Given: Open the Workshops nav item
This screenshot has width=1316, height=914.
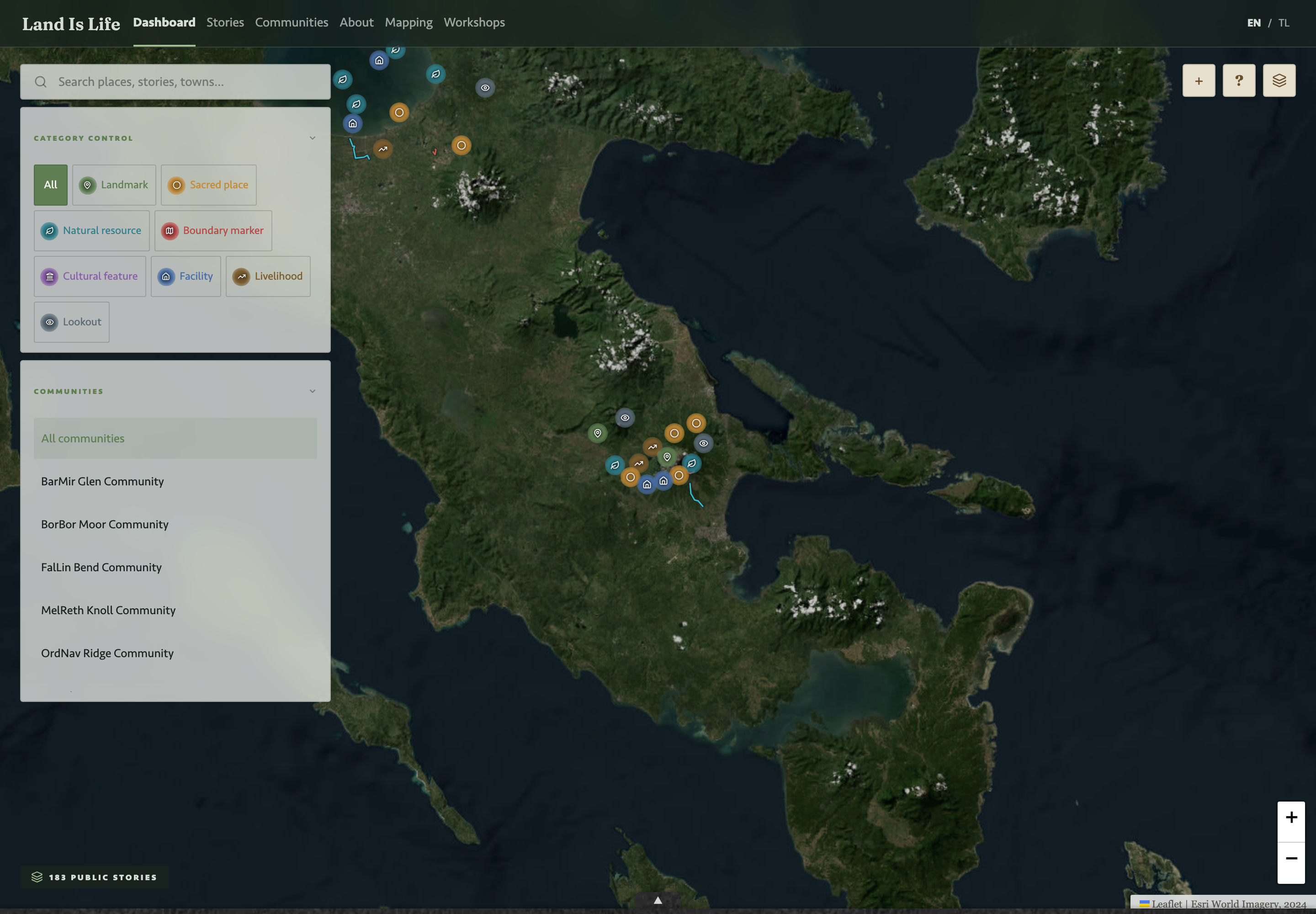Looking at the screenshot, I should tap(474, 22).
